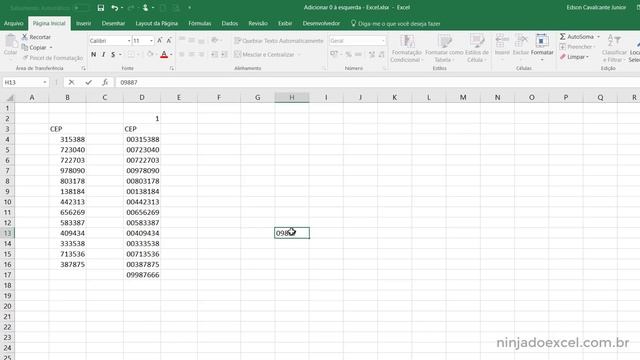Select row 13 header
The image size is (640, 360).
click(x=7, y=233)
